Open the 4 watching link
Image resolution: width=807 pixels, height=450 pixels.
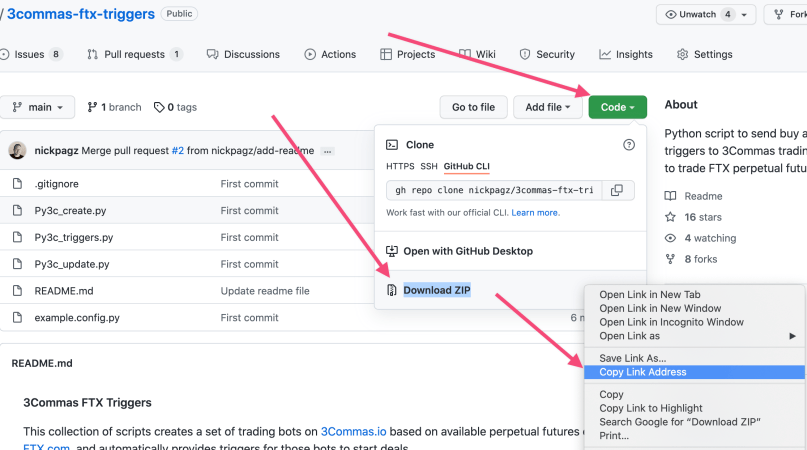tap(700, 238)
